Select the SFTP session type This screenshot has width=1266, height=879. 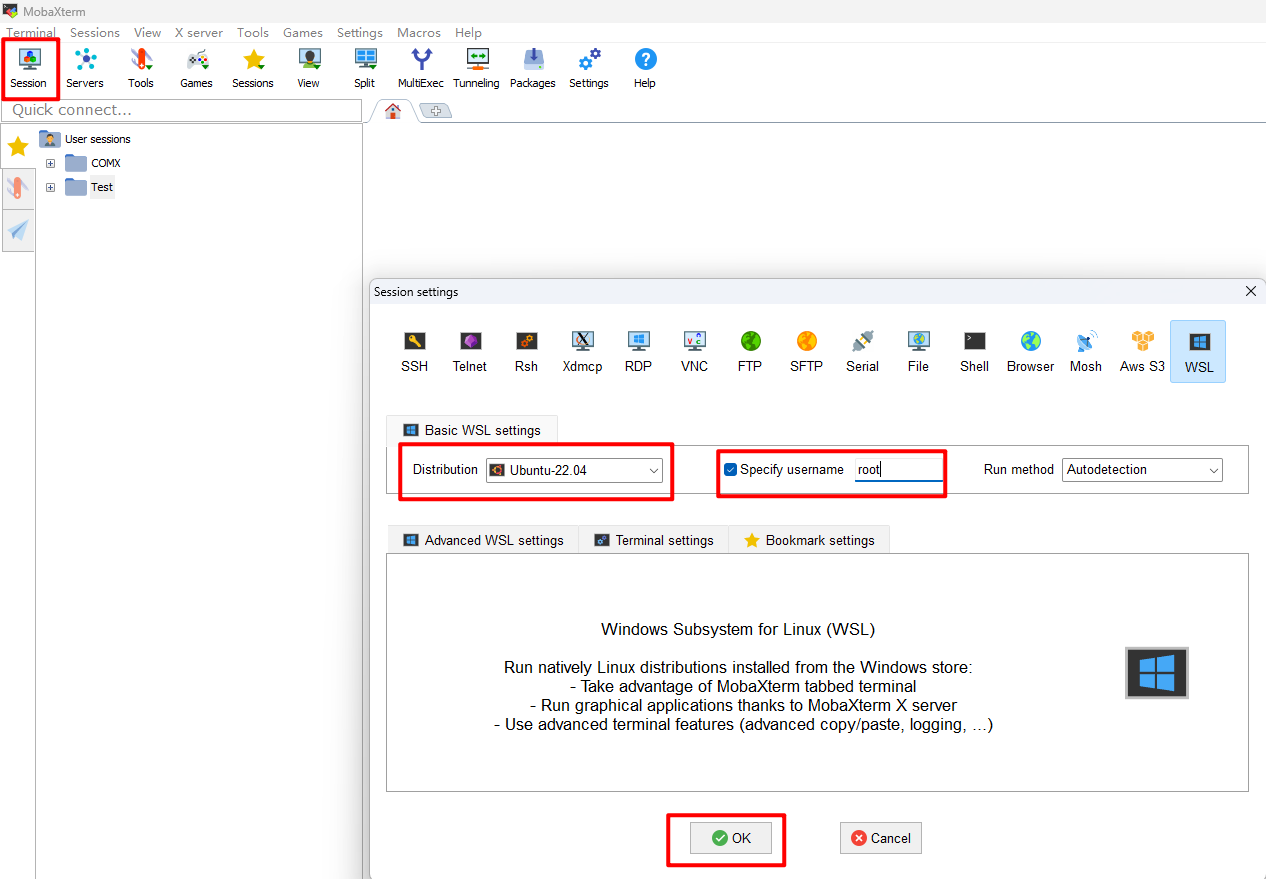coord(807,352)
